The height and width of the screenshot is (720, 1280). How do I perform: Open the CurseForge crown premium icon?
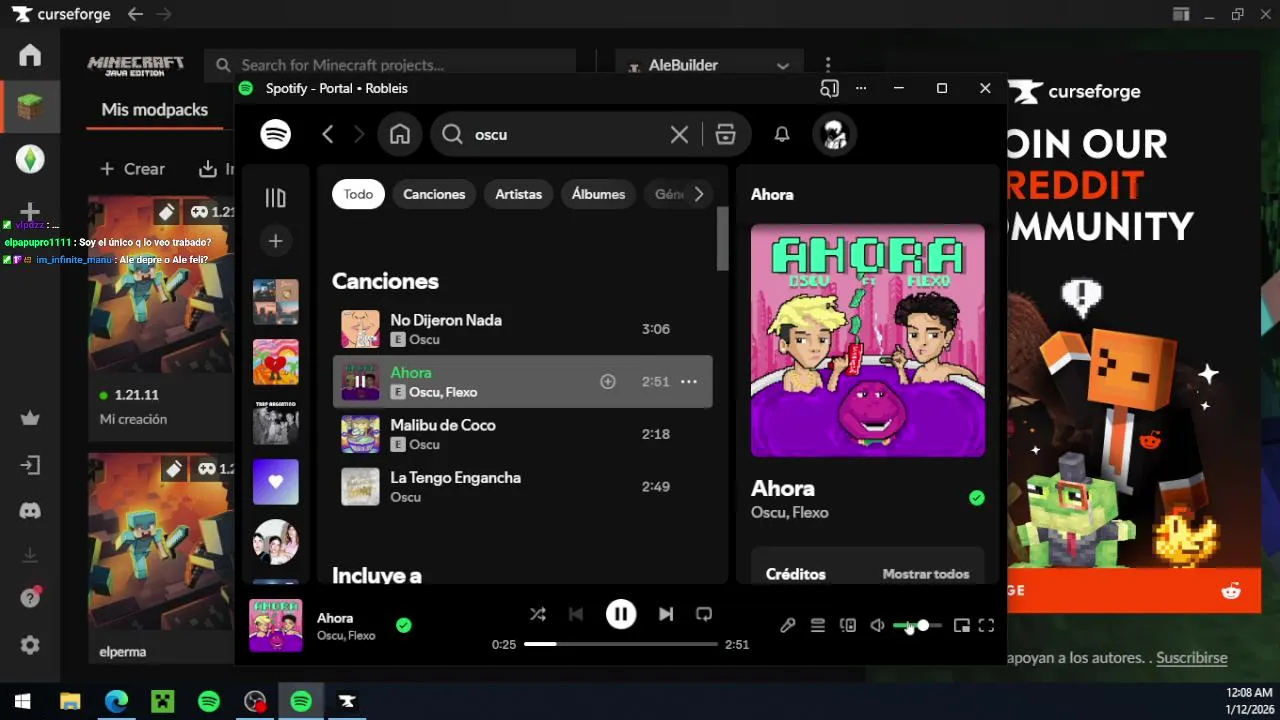click(x=30, y=418)
